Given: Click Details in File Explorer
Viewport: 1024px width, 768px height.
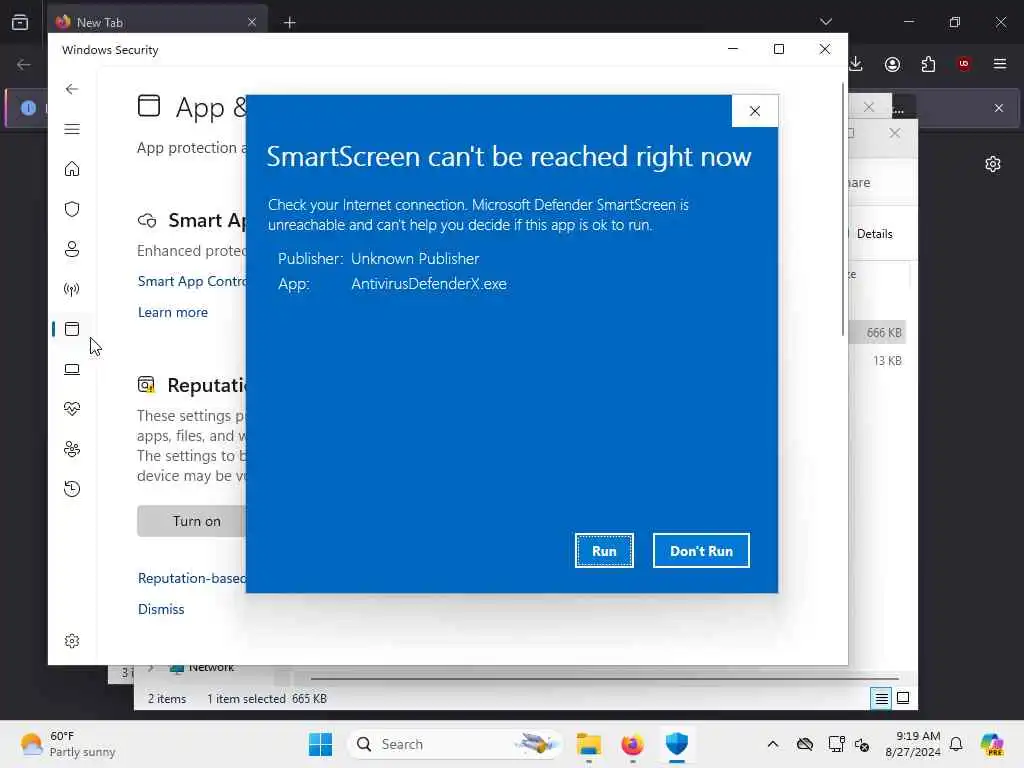Looking at the screenshot, I should point(874,234).
